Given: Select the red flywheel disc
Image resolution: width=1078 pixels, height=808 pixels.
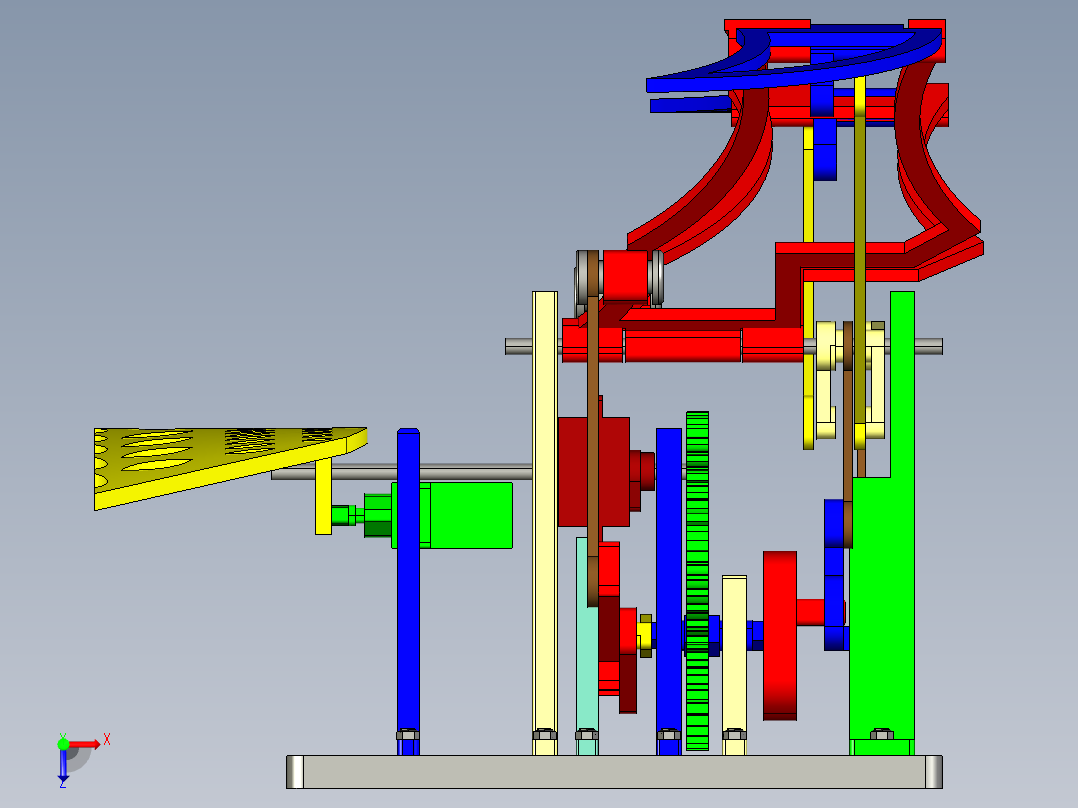Looking at the screenshot, I should (780, 635).
